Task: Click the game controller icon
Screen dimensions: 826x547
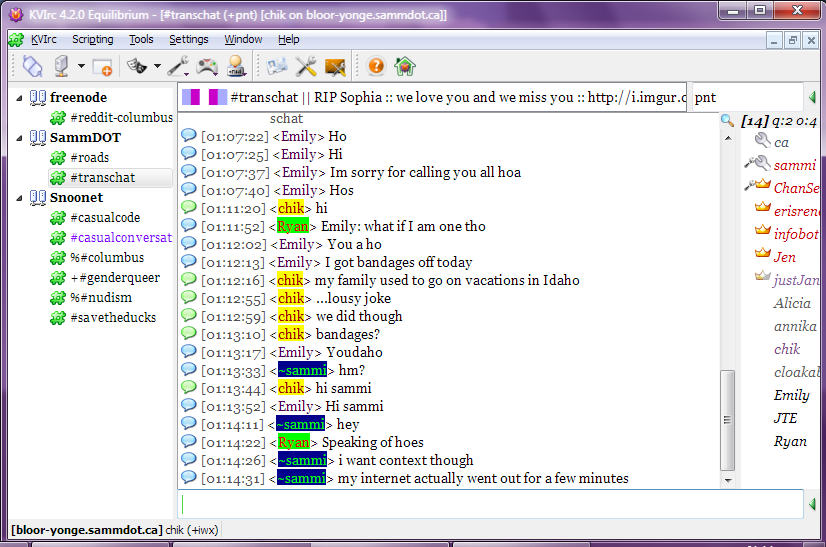Action: point(207,66)
